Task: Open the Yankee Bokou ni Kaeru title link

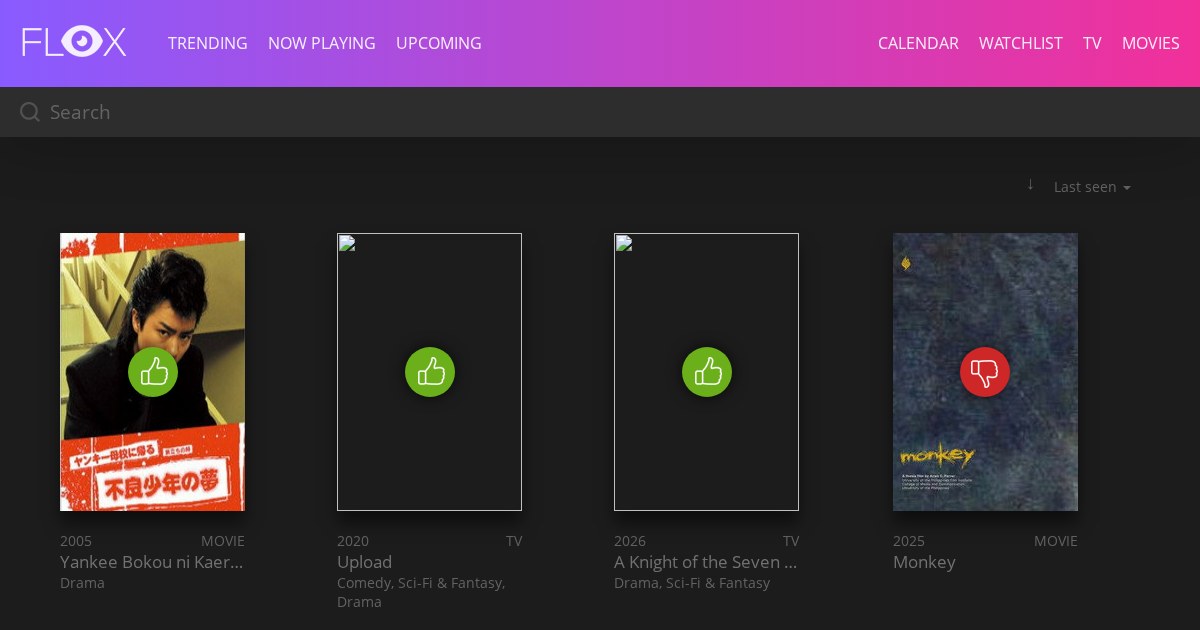Action: pos(152,562)
